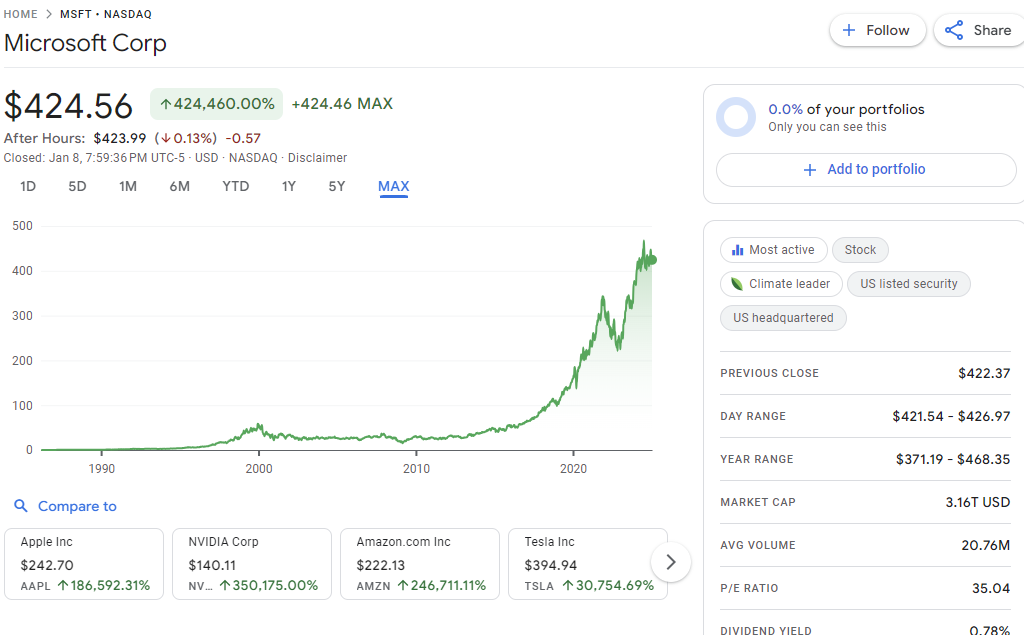Viewport: 1024px width, 635px height.
Task: Click the next arrow in the compare carousel
Action: (x=671, y=562)
